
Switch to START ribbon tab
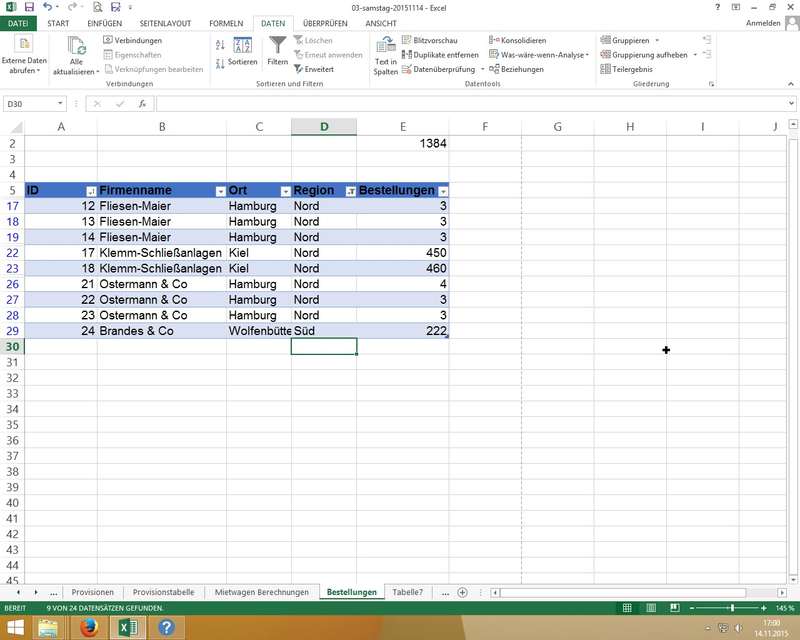pyautogui.click(x=58, y=23)
